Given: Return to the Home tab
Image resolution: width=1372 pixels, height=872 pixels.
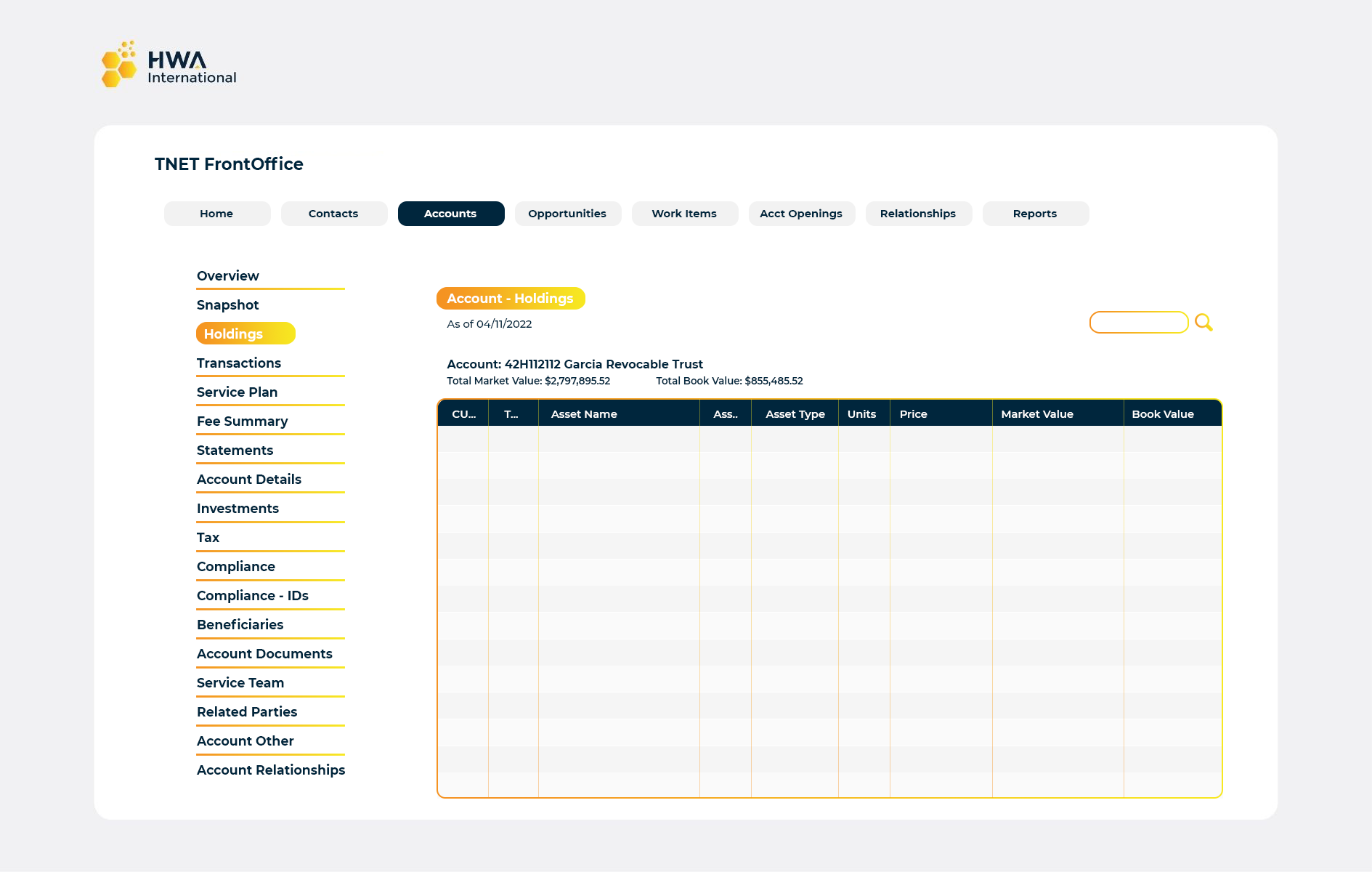Looking at the screenshot, I should (216, 213).
